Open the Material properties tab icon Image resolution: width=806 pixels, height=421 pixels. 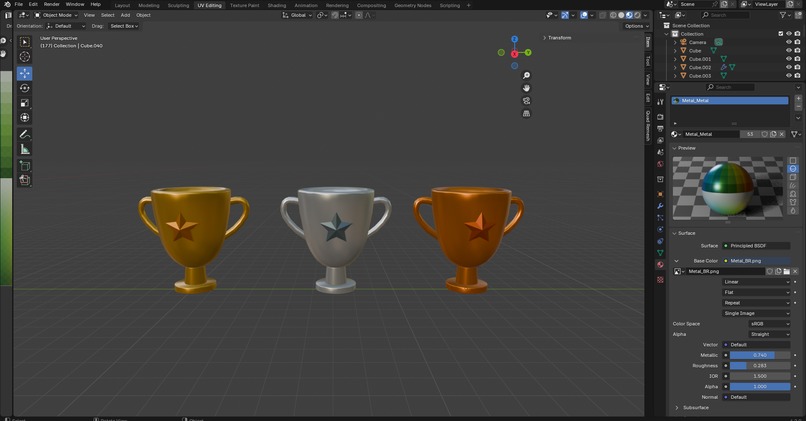pyautogui.click(x=661, y=265)
